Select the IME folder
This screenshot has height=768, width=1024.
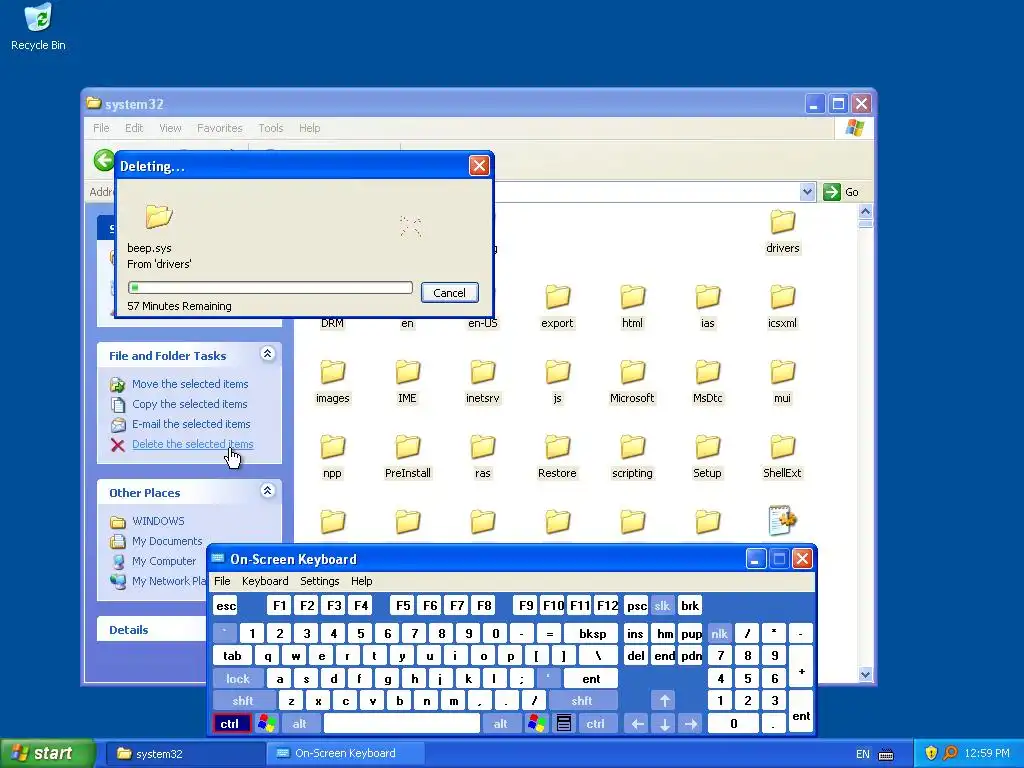[408, 381]
